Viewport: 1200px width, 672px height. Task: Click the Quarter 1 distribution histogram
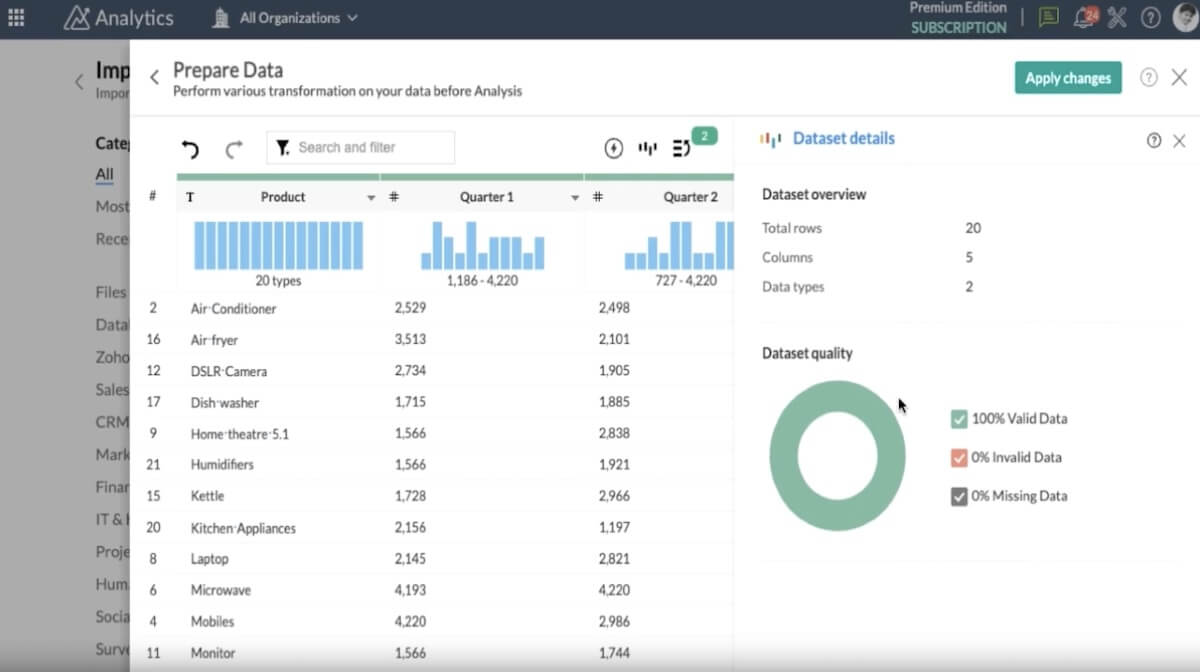point(483,246)
